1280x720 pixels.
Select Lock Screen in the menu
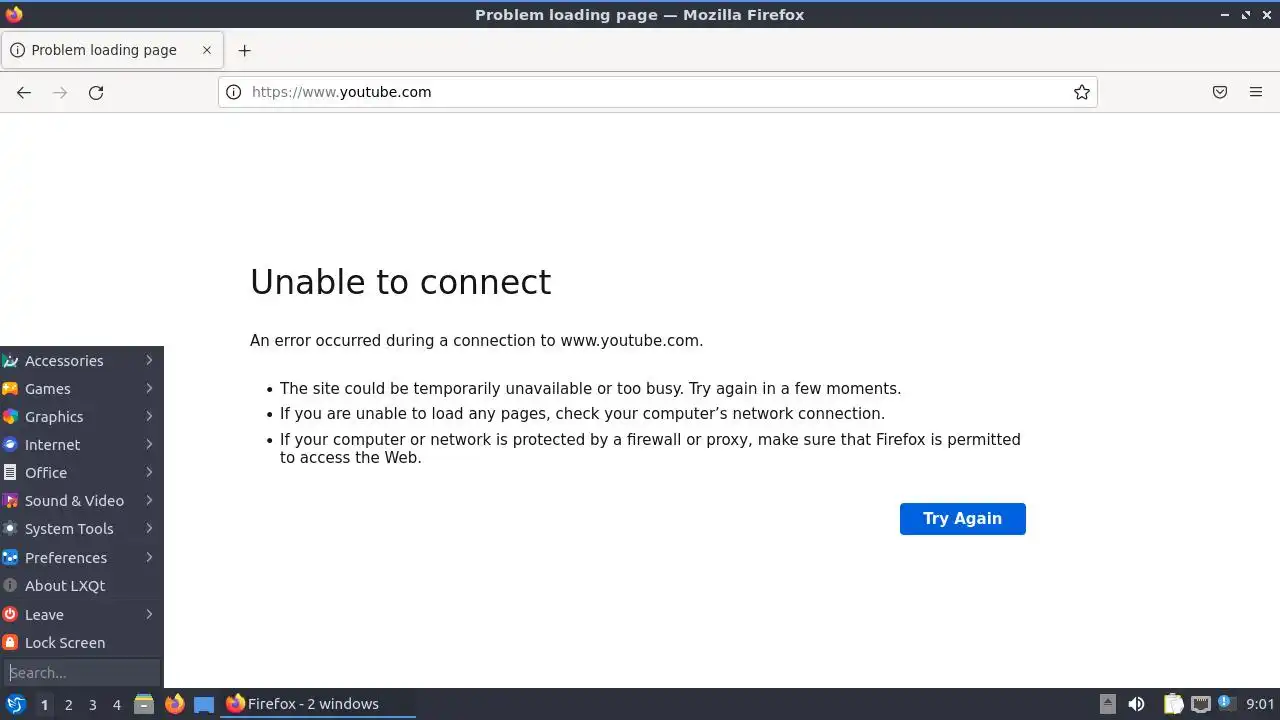click(x=81, y=642)
